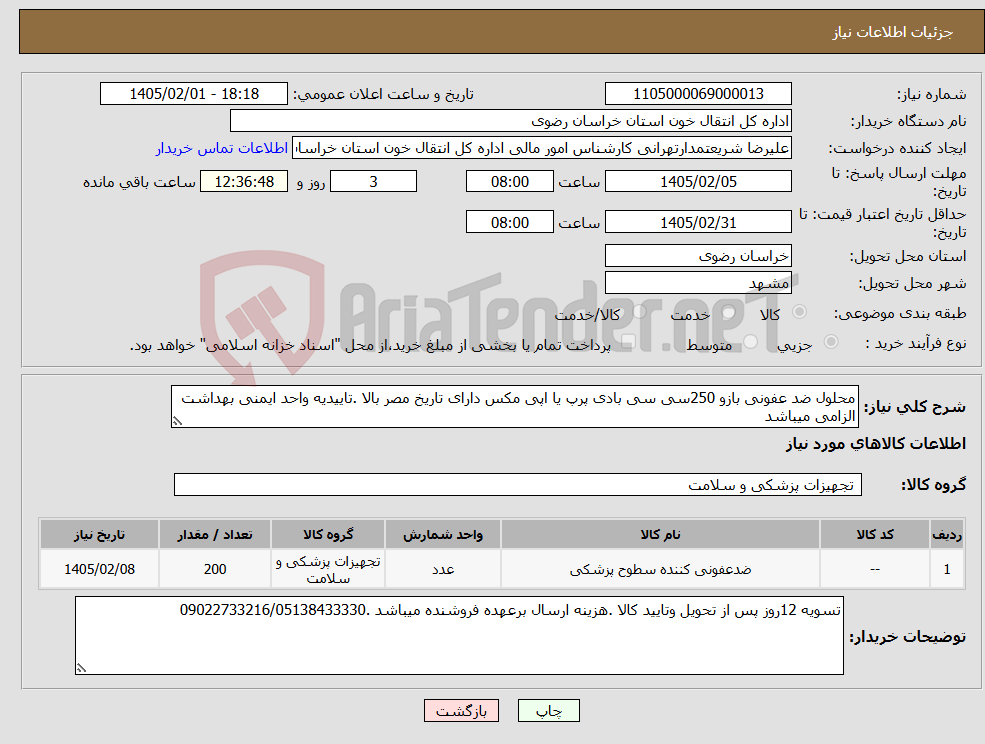Click the ساعت باقی مانده label
This screenshot has height=744, width=985.
139,182
